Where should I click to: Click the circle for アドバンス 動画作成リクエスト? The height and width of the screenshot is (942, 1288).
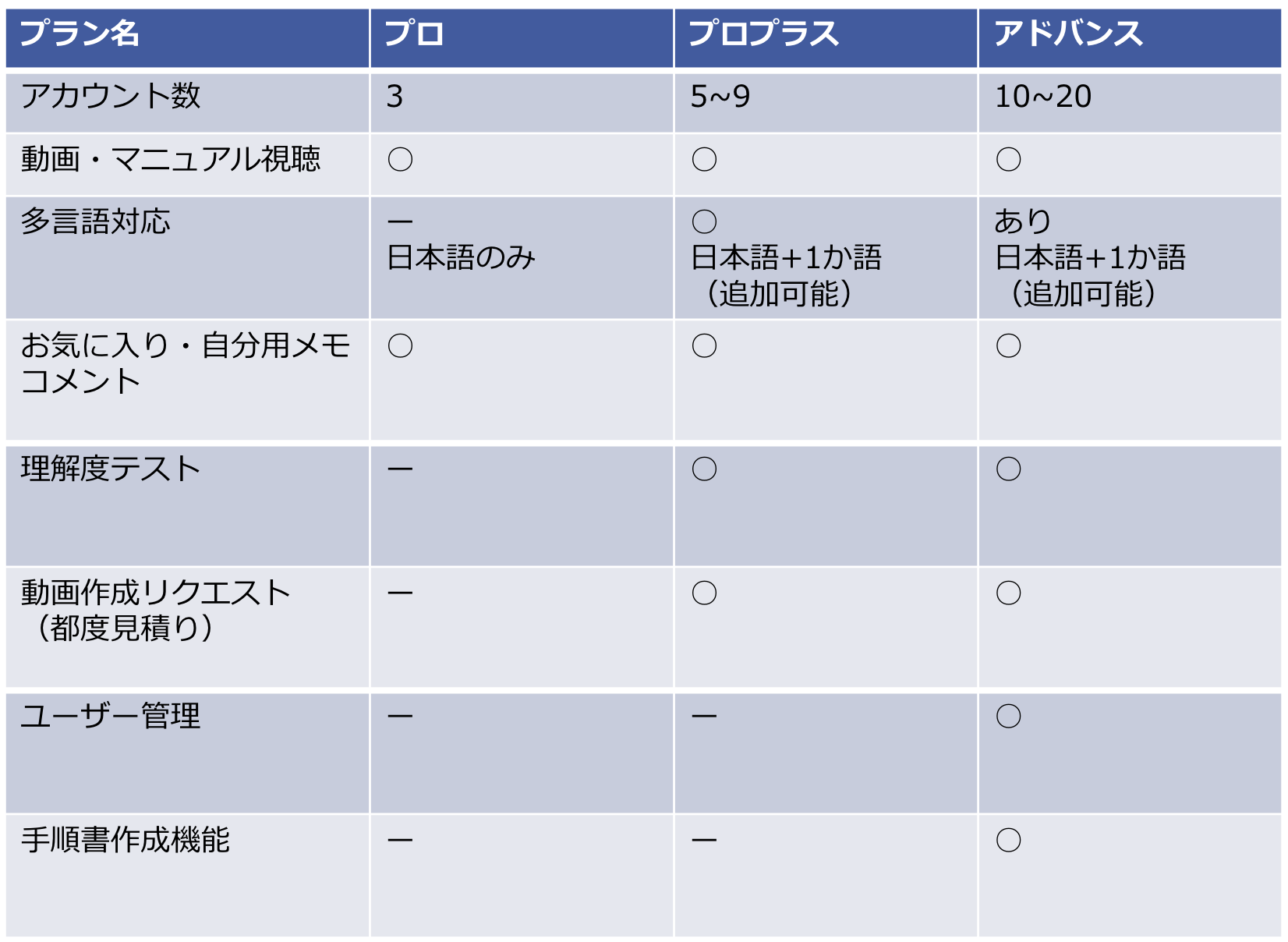pos(1008,593)
